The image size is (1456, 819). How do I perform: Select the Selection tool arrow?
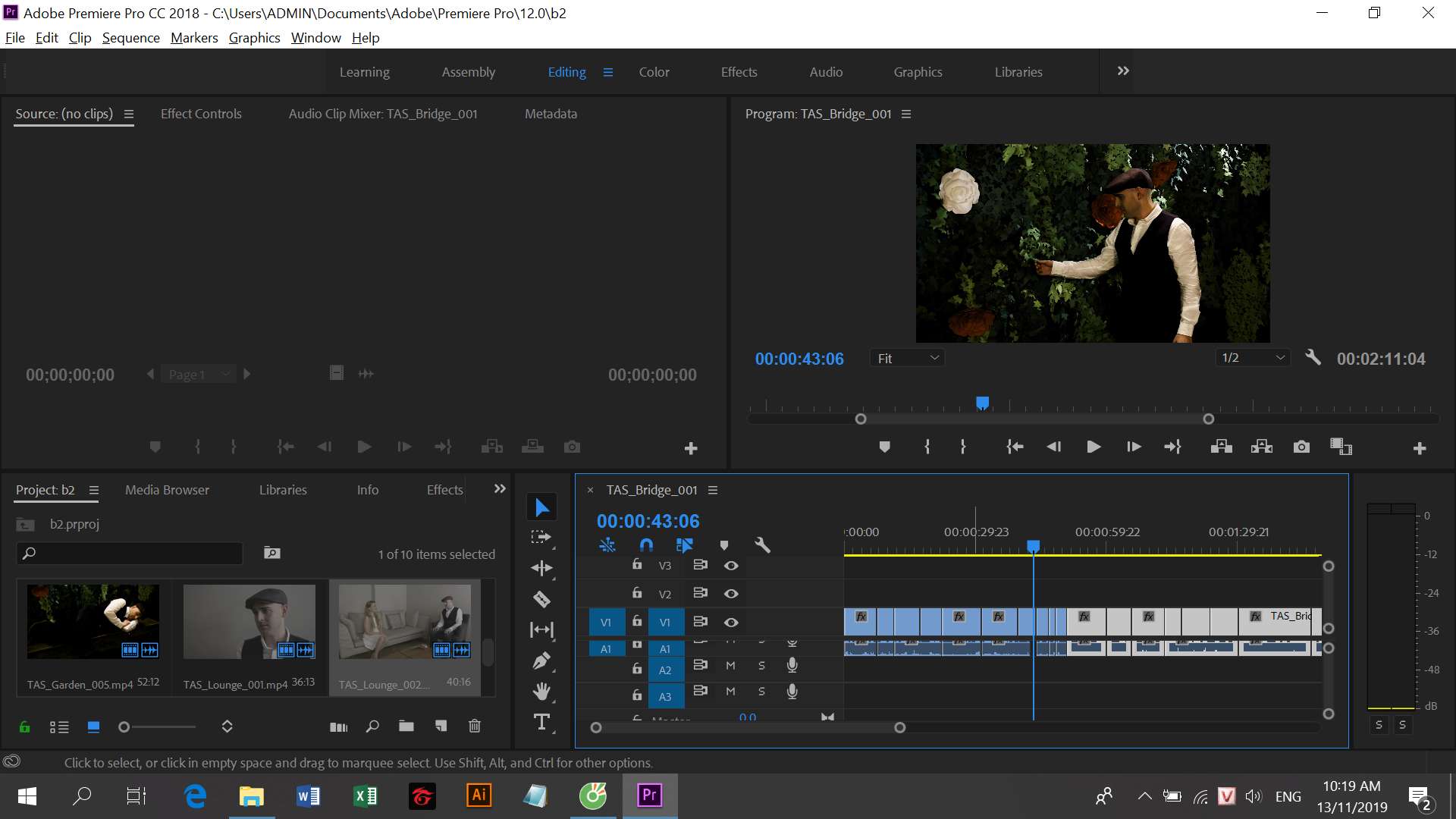(541, 507)
